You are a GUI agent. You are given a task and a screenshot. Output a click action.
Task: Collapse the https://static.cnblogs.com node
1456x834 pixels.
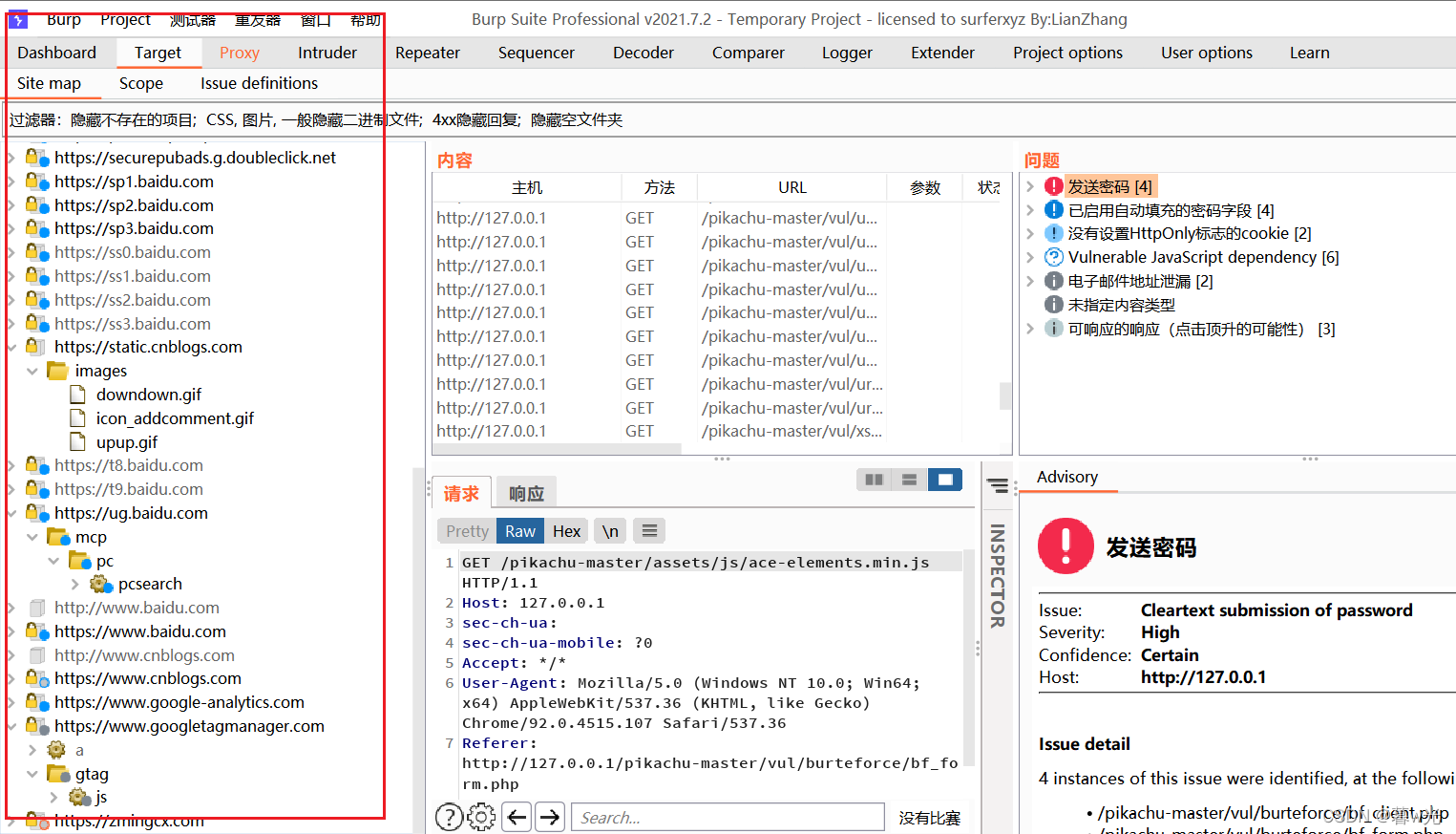(x=11, y=347)
